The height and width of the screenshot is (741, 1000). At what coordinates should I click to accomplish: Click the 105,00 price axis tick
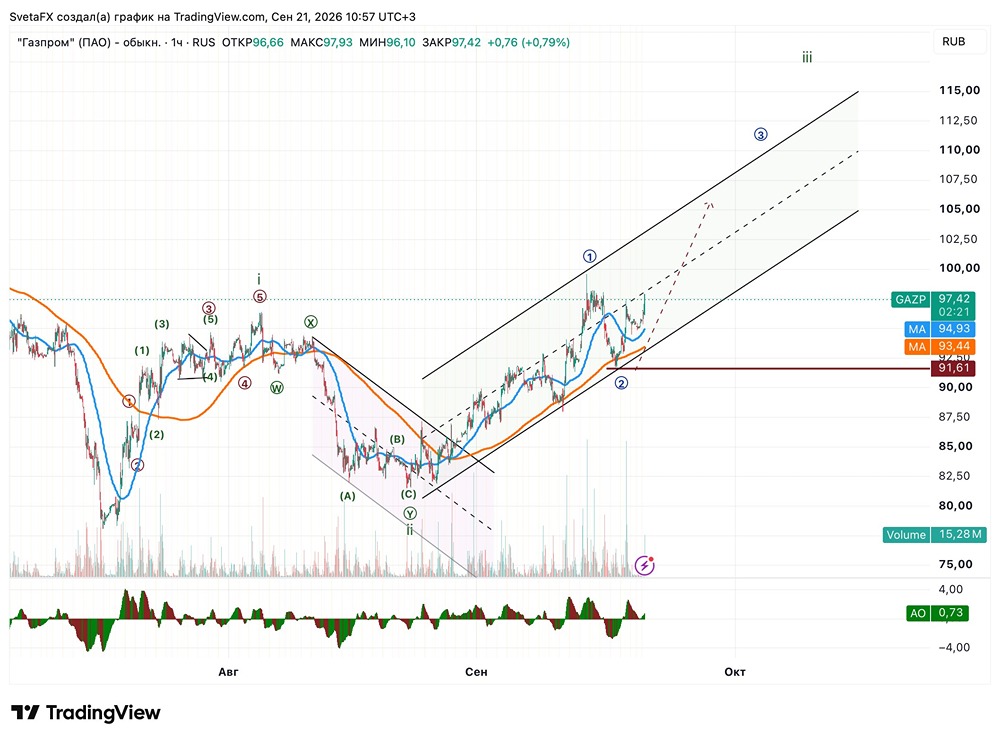pos(959,209)
